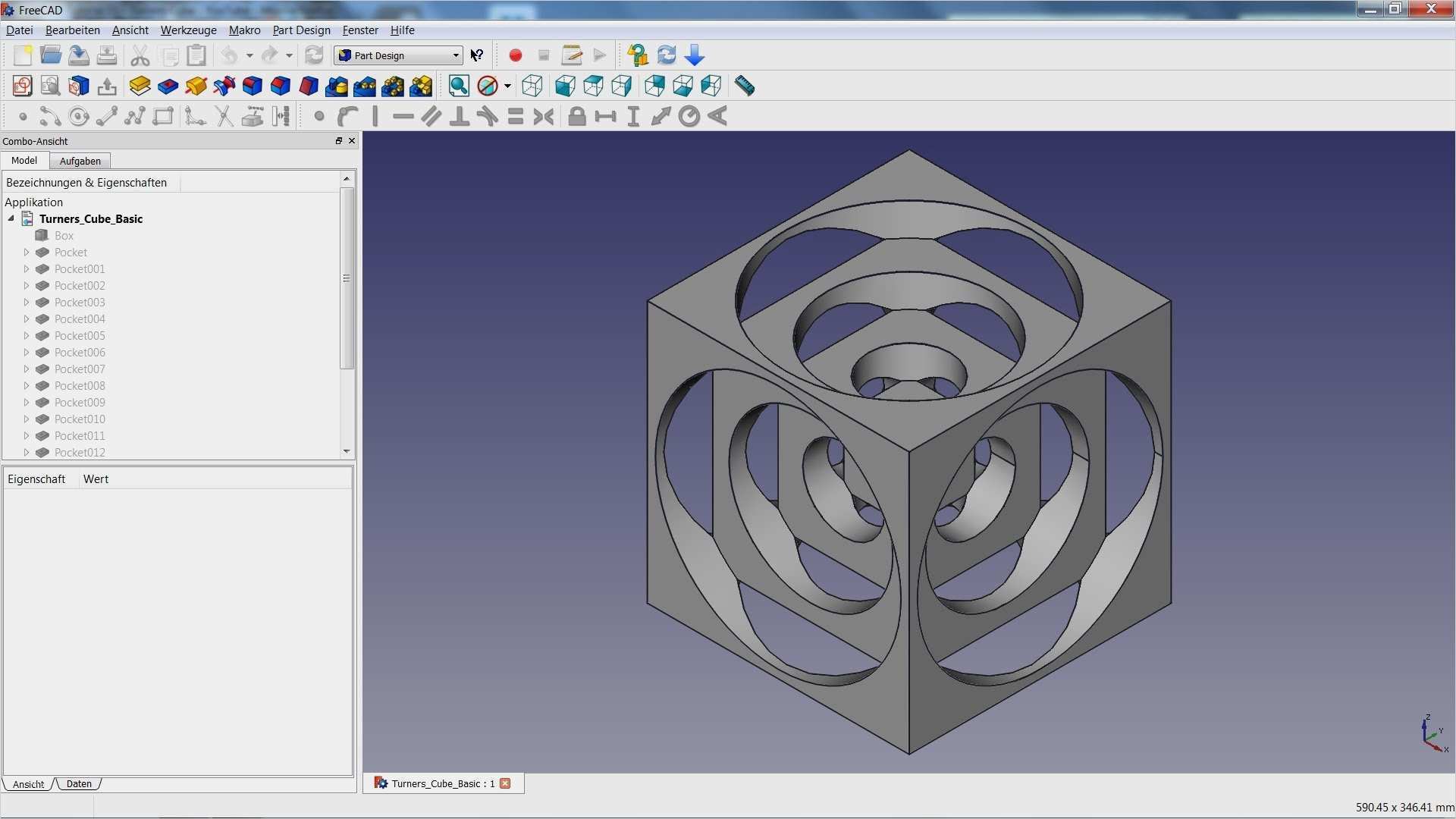1456x819 pixels.
Task: Switch to axonometric view cube icon
Action: pyautogui.click(x=532, y=86)
